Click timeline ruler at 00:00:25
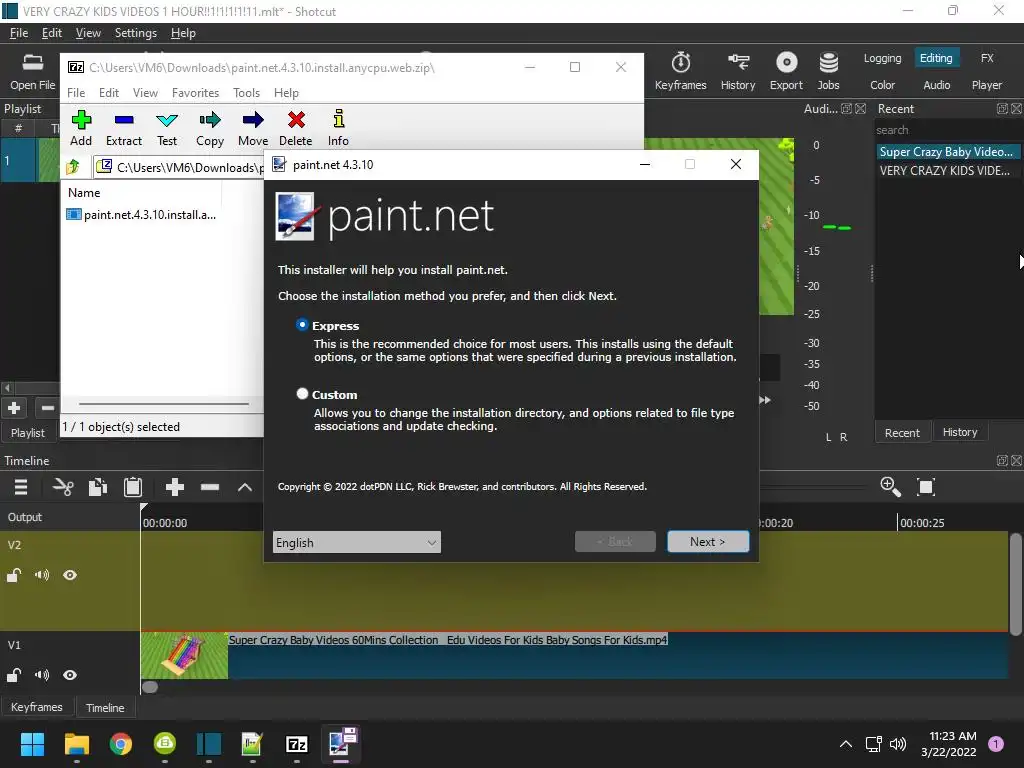This screenshot has height=768, width=1024. 921,522
